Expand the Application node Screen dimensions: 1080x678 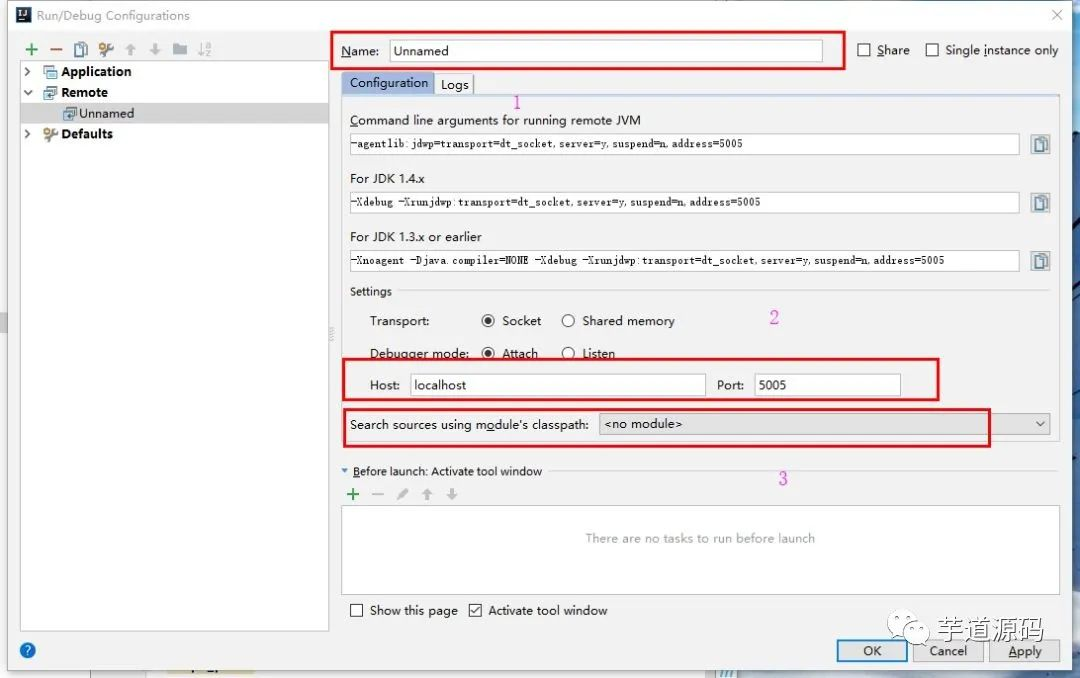(x=28, y=72)
